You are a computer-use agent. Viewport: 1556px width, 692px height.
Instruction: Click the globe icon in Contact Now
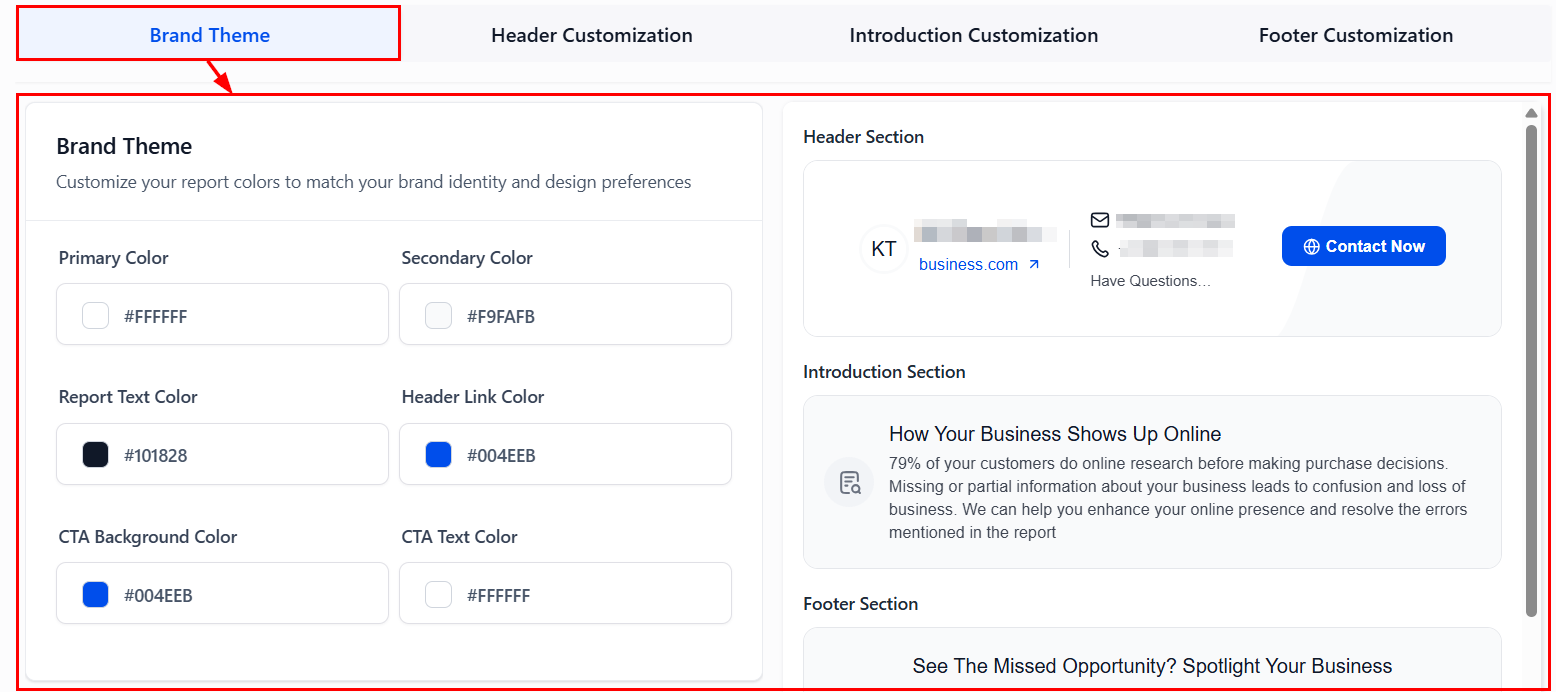(x=1312, y=246)
